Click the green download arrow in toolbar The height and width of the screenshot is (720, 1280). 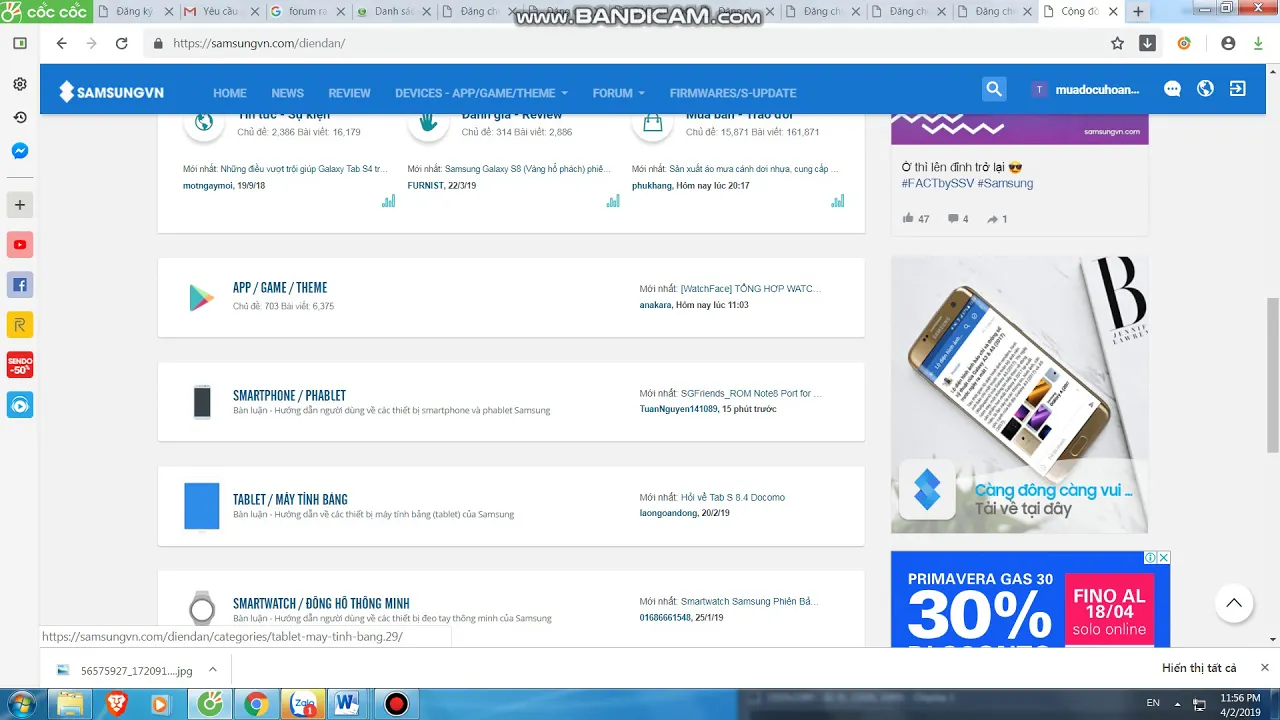[x=1259, y=43]
